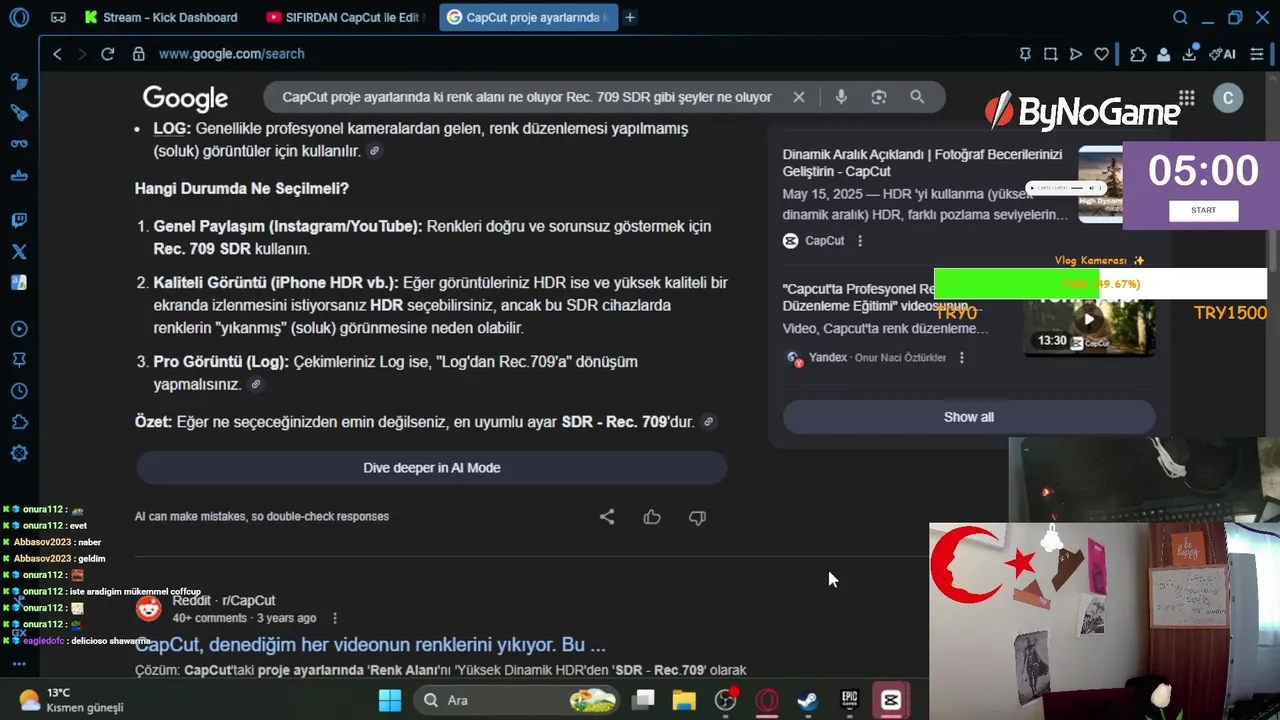This screenshot has width=1280, height=720.
Task: Open Twitch in Opera sidebar
Action: 19,220
